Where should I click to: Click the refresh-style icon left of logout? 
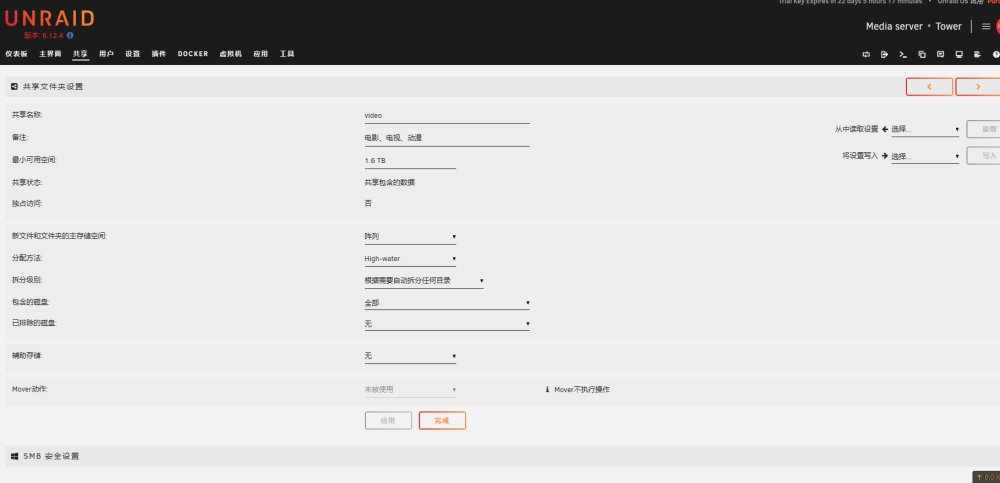coord(865,54)
